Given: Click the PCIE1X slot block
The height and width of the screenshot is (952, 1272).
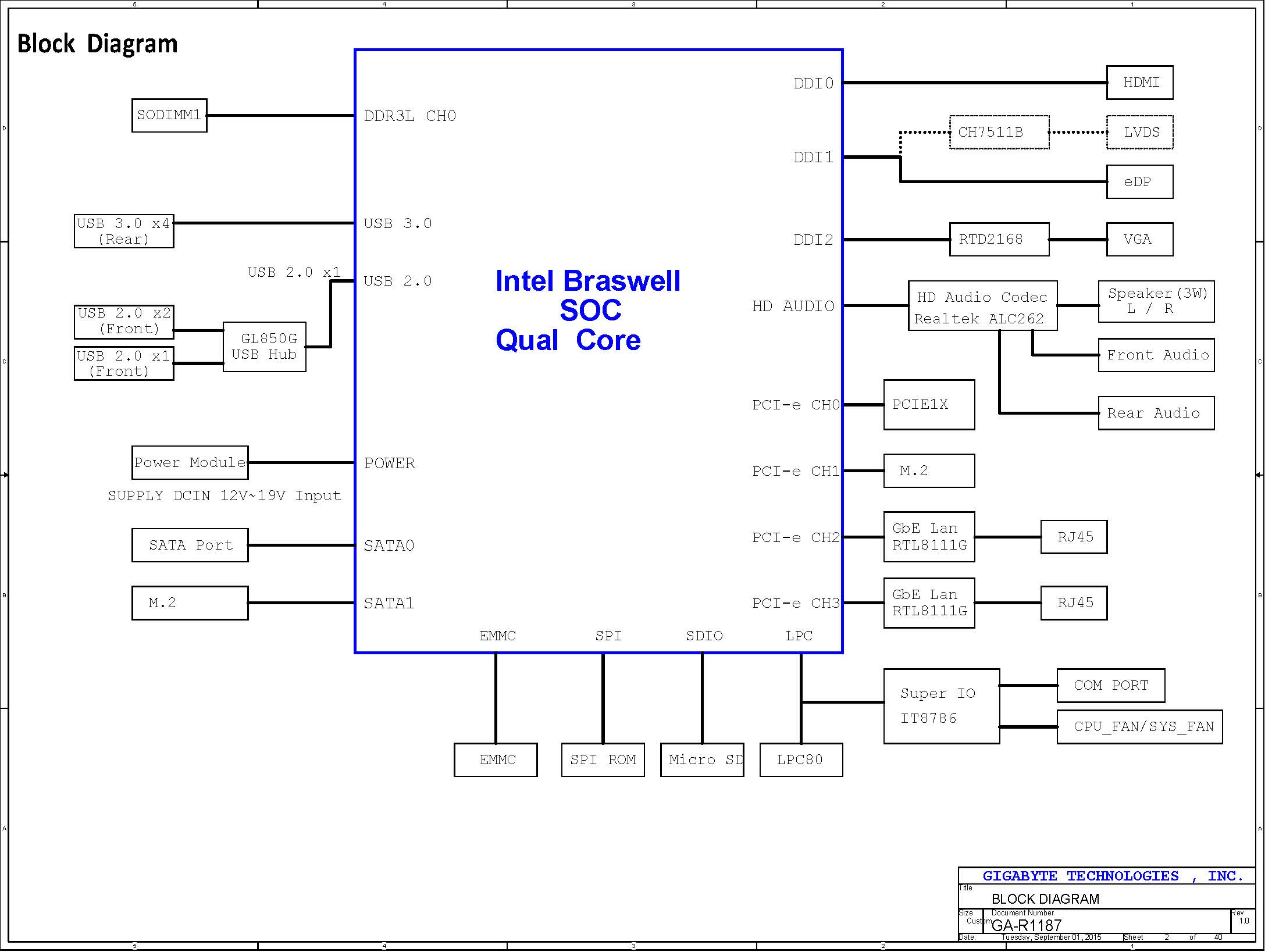Looking at the screenshot, I should click(928, 405).
